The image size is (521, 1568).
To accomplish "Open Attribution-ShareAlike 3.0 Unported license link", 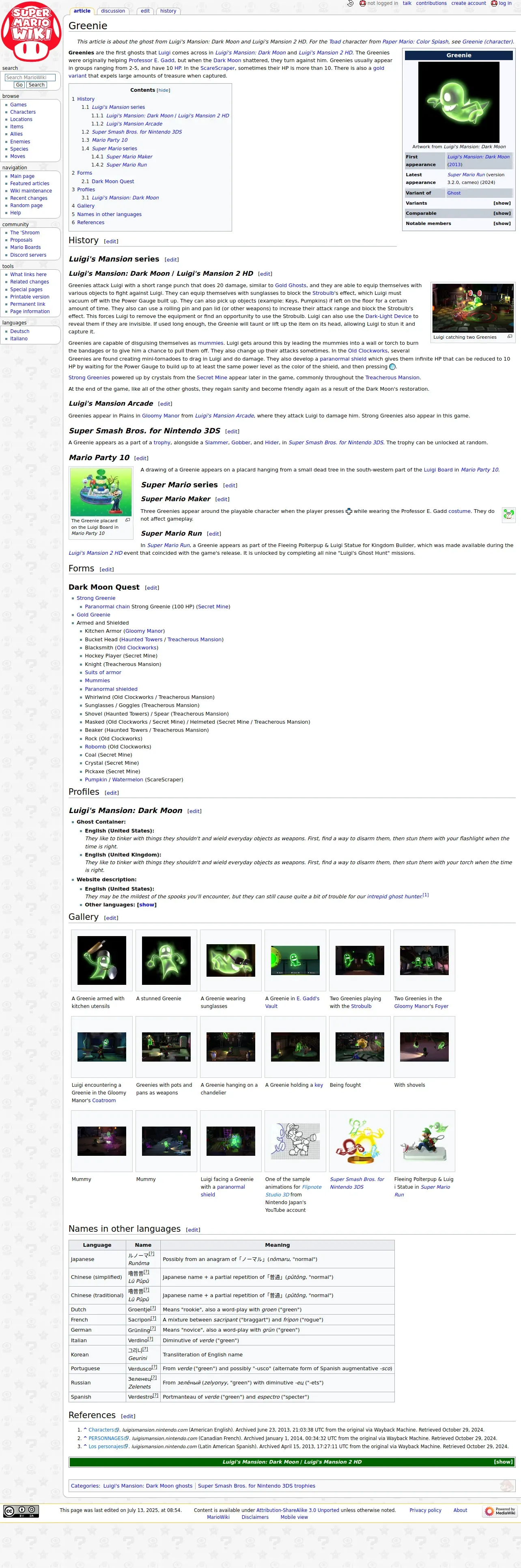I will 298,1510.
